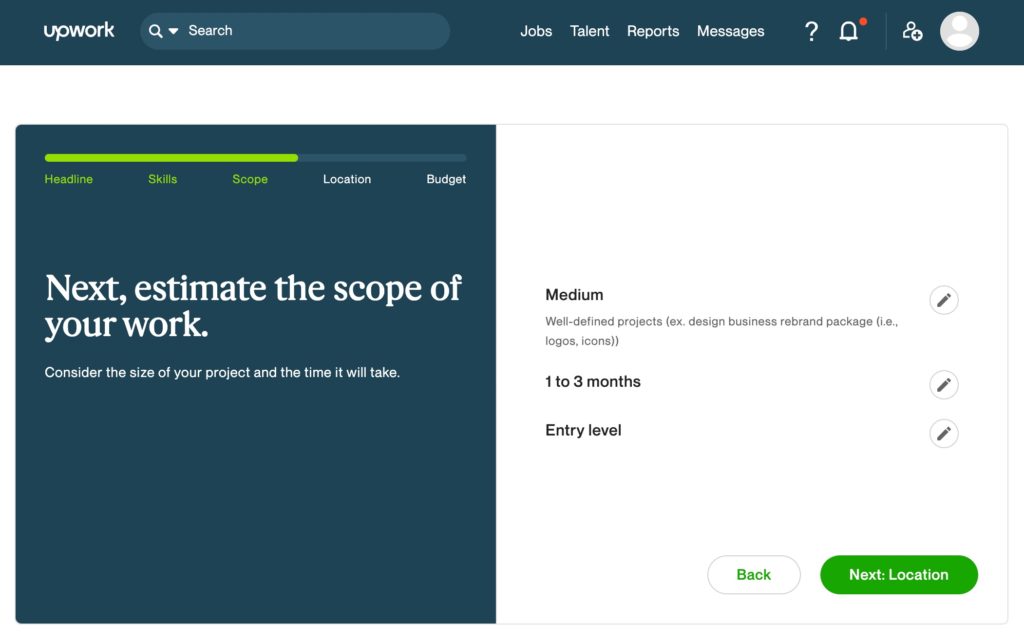1024x644 pixels.
Task: Click the search magnifier icon
Action: click(155, 31)
